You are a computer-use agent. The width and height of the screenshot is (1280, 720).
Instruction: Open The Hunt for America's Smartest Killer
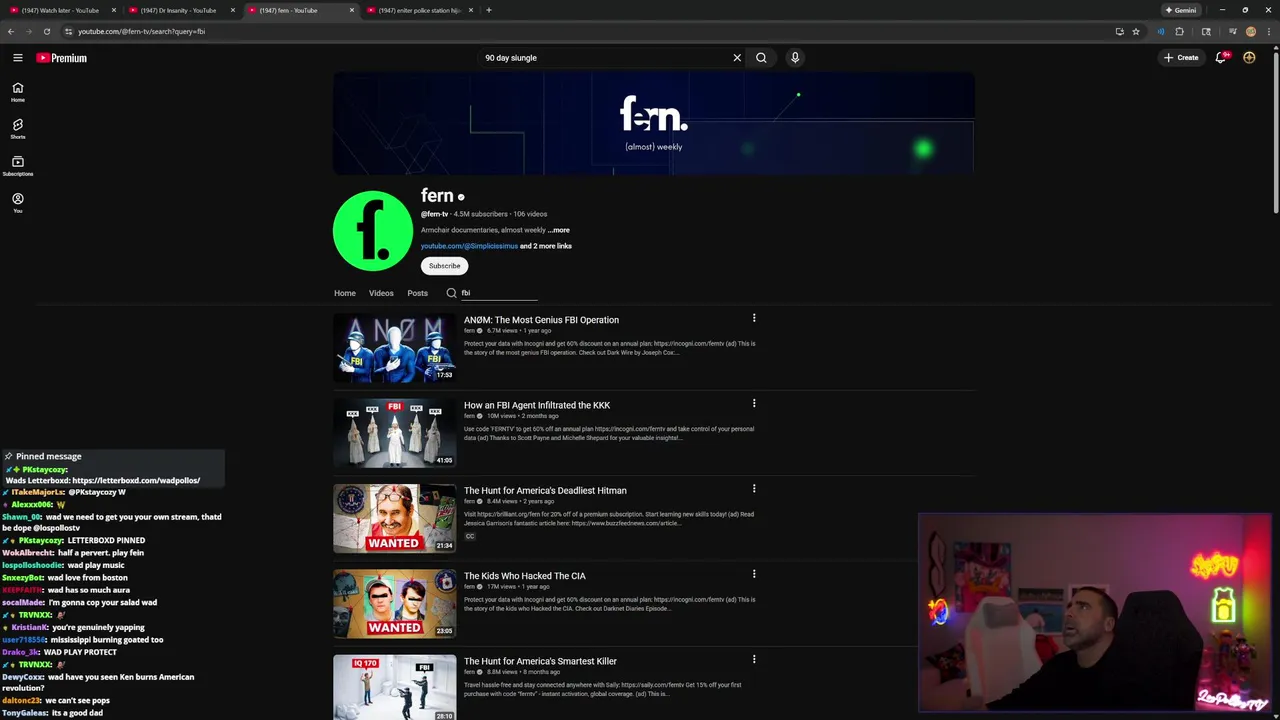point(540,661)
